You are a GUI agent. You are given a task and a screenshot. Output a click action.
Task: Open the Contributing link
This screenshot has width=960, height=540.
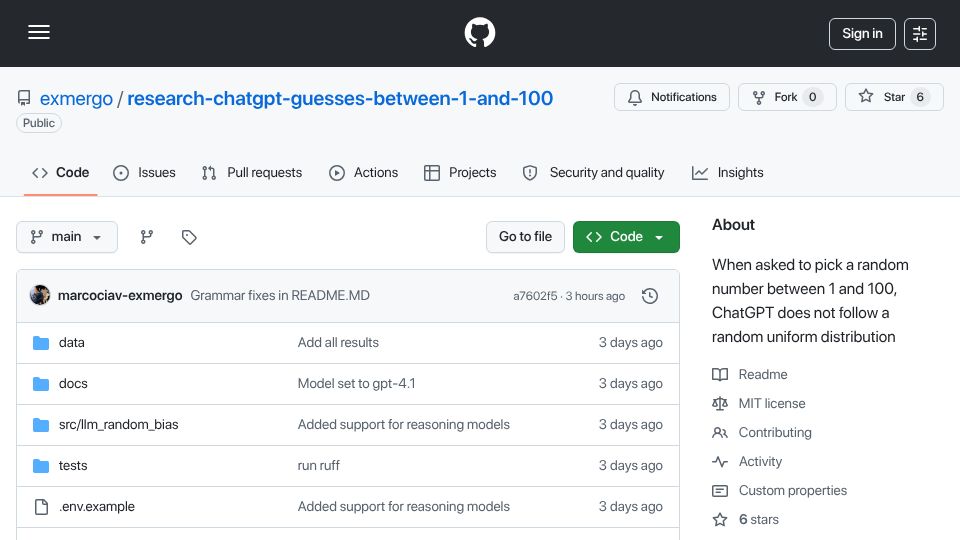point(762,433)
